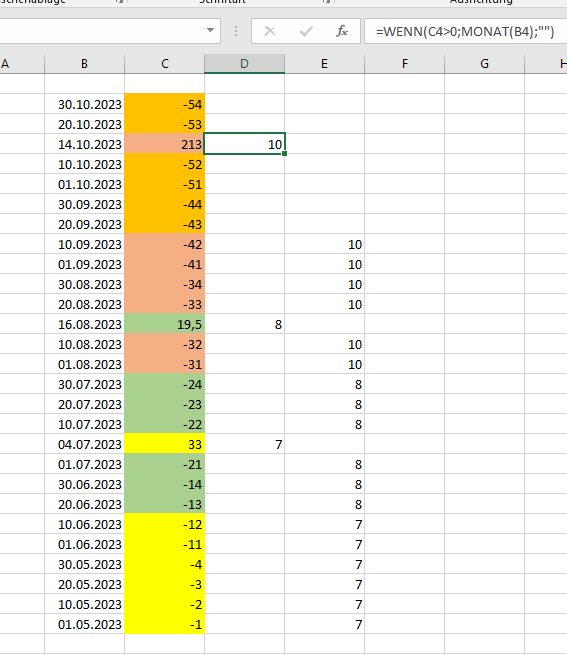Image resolution: width=567 pixels, height=655 pixels.
Task: Select column E header
Action: click(325, 63)
